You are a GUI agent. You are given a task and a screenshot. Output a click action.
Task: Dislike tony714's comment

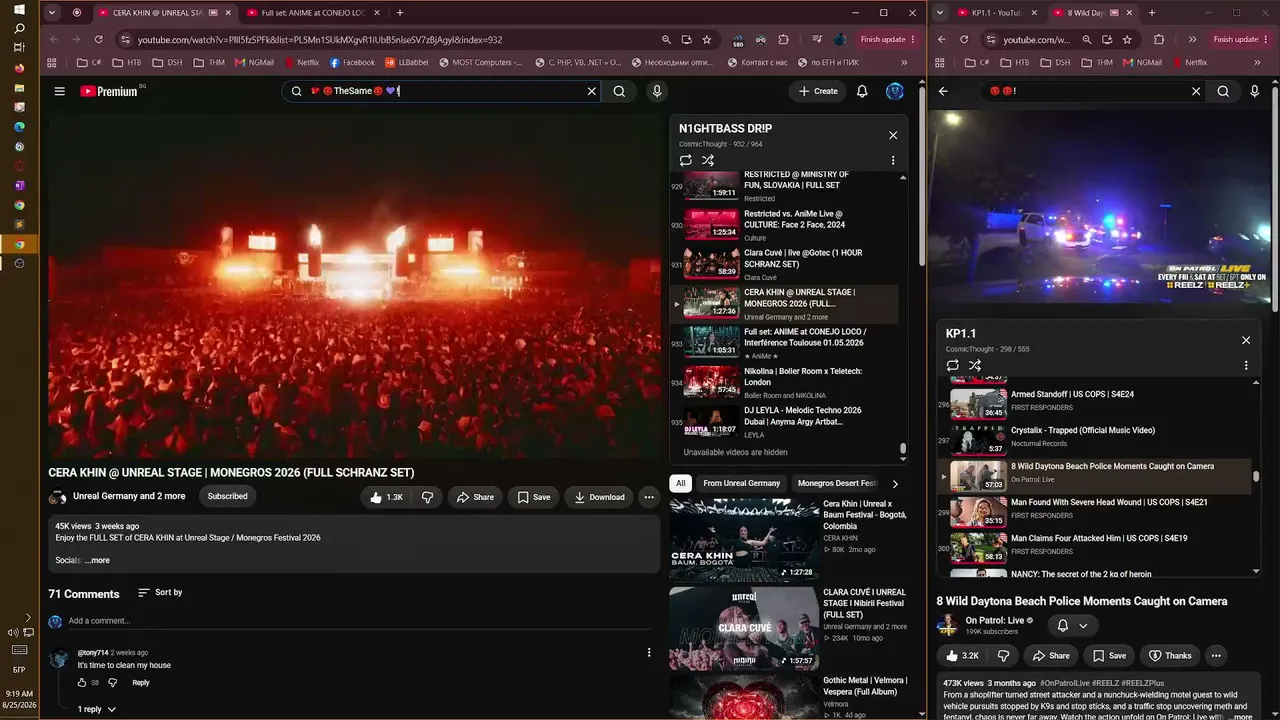point(112,683)
